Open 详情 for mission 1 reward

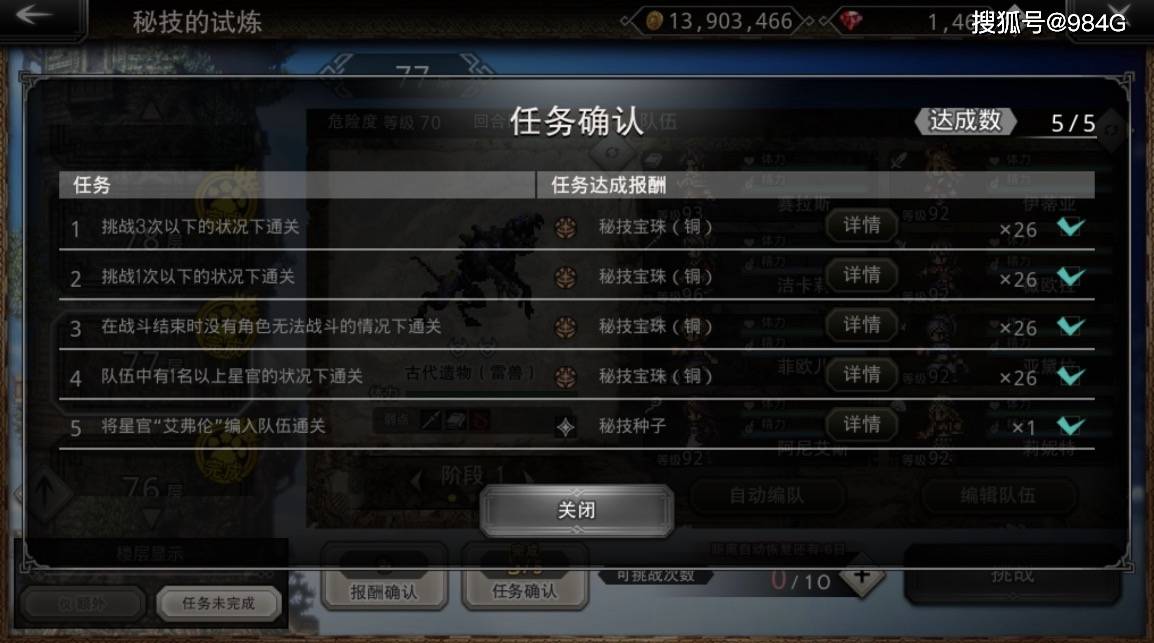click(862, 225)
